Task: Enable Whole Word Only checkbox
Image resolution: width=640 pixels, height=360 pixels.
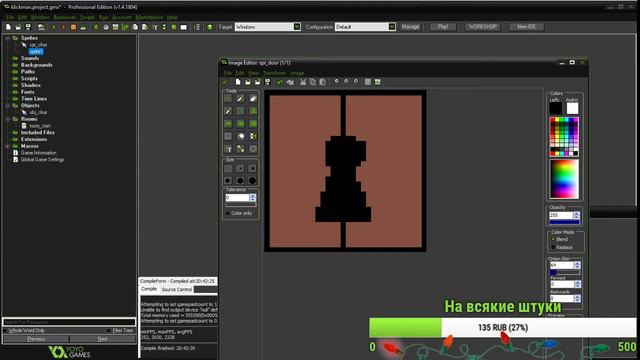Action: pyautogui.click(x=5, y=330)
